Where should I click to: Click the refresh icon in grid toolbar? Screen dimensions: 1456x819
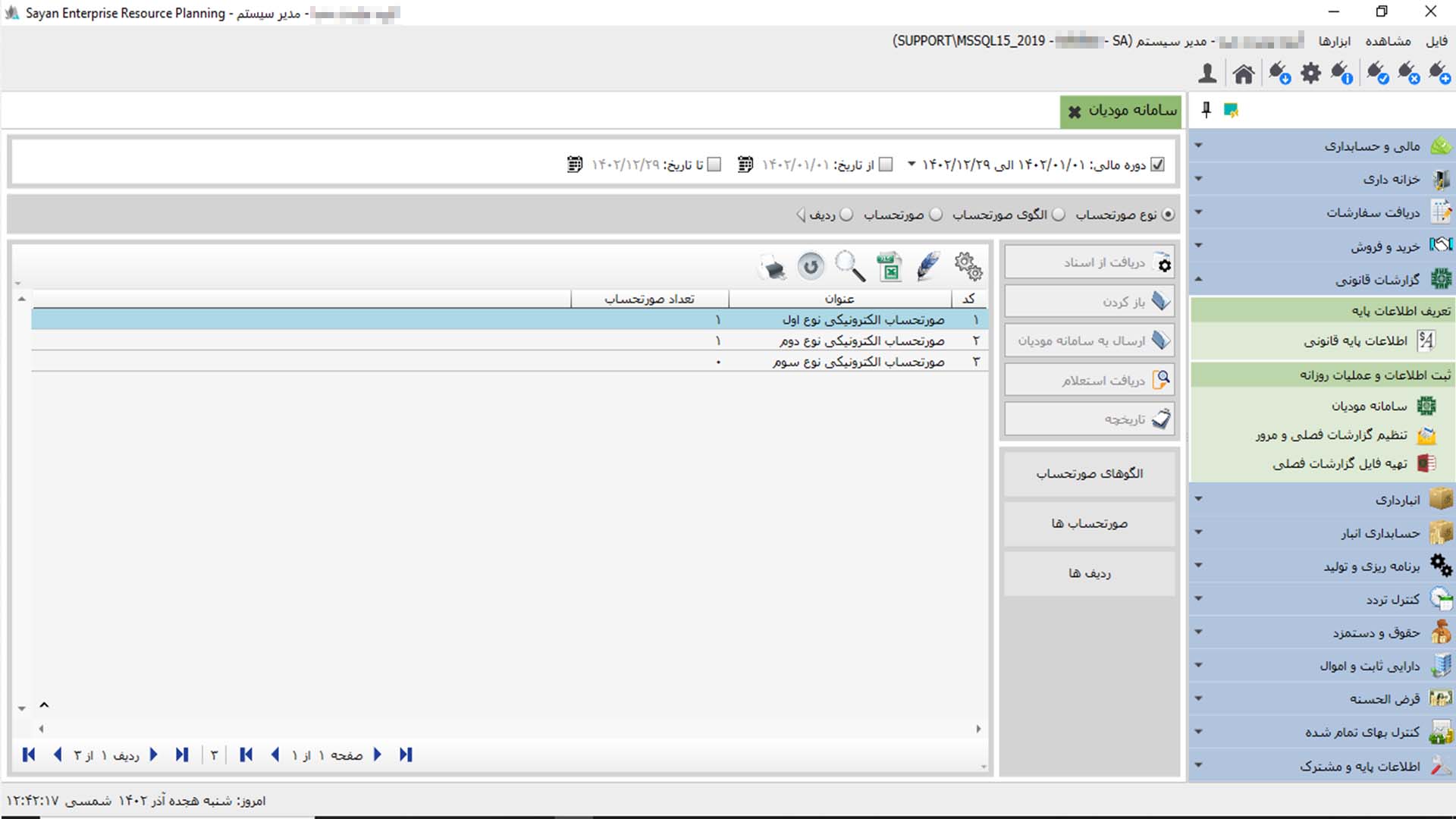tap(811, 267)
